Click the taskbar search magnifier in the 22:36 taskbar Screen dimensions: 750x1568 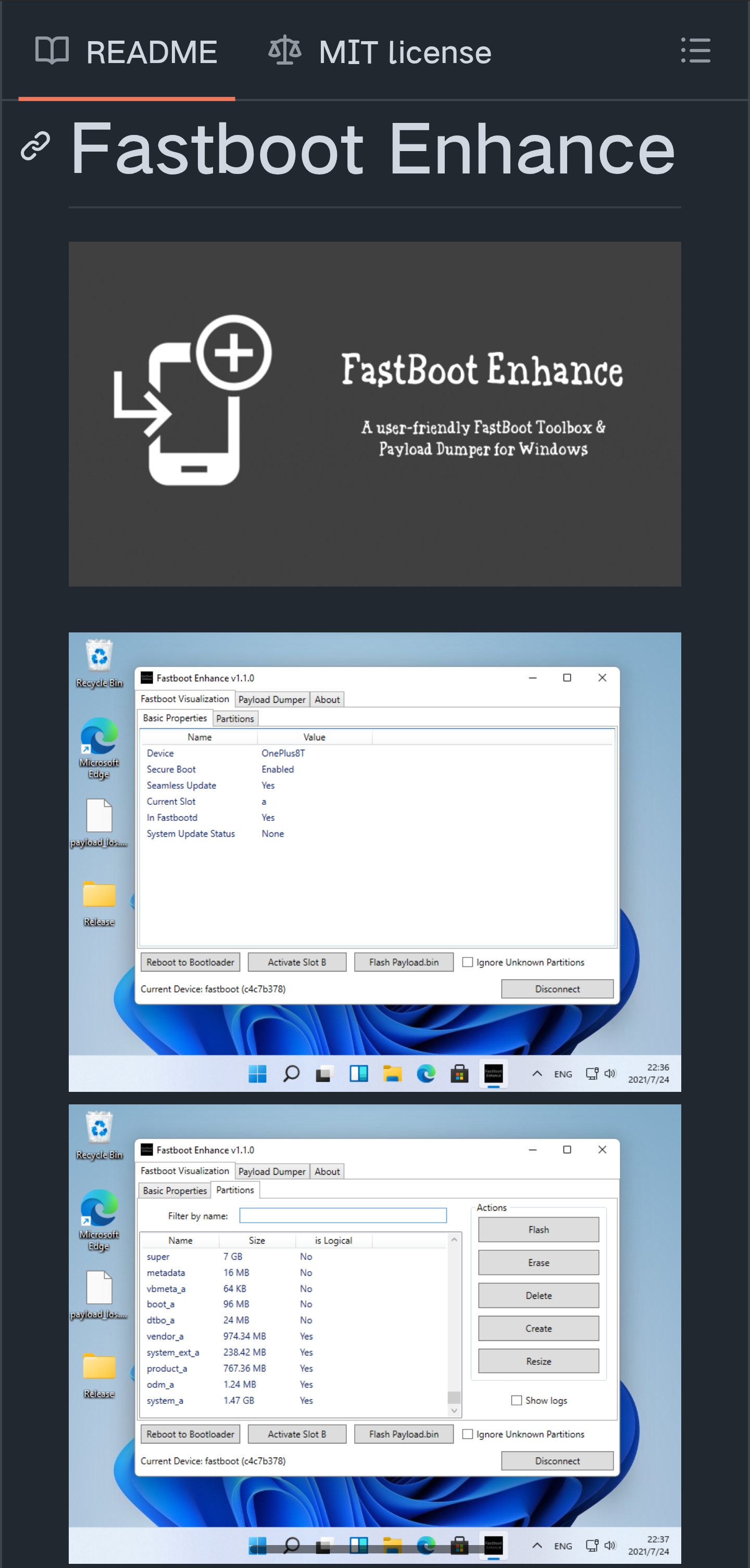click(x=292, y=1074)
